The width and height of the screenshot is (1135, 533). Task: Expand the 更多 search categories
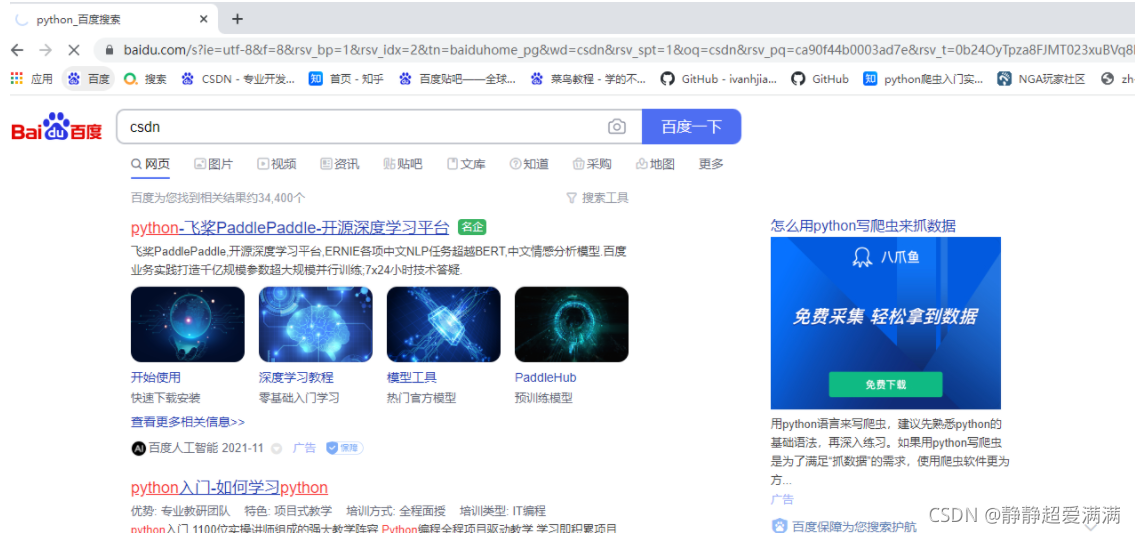[x=711, y=164]
